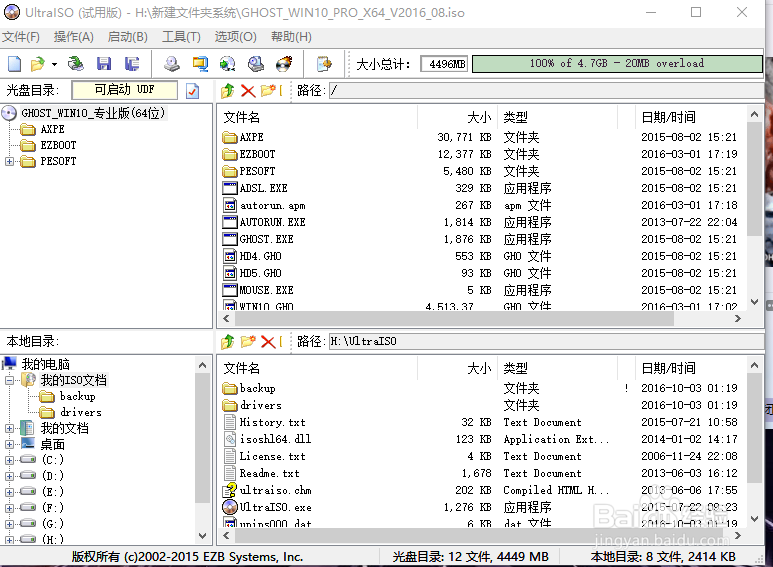773x567 pixels.
Task: Click the Mount to virtual drive icon
Action: tap(256, 64)
